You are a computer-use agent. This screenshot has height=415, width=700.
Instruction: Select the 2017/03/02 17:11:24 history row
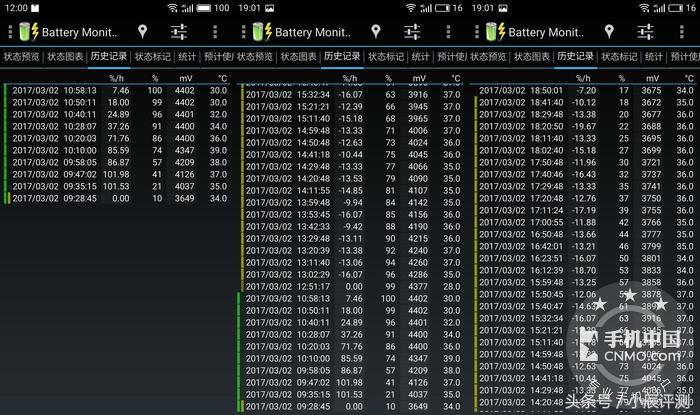(585, 210)
